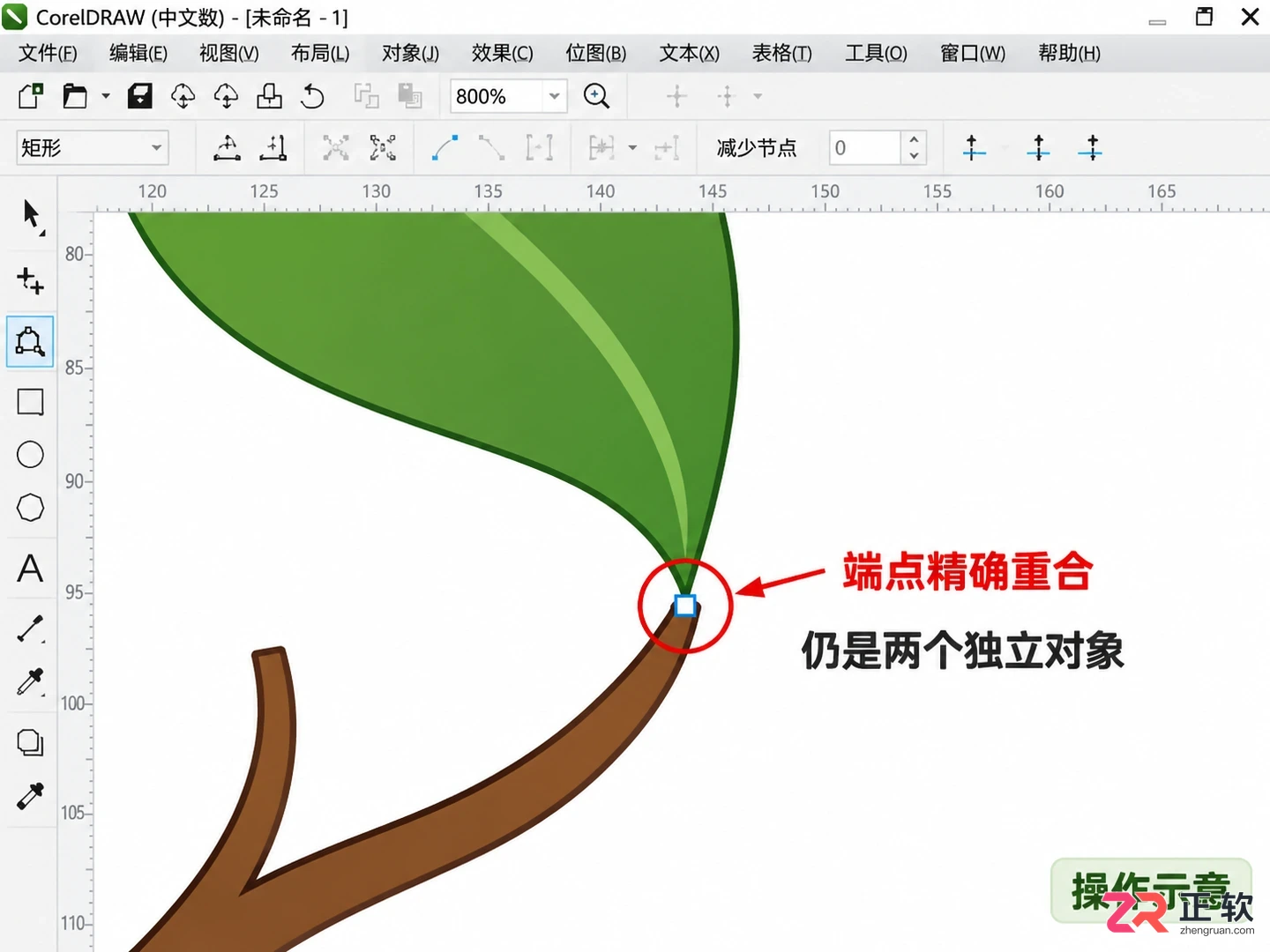The image size is (1270, 952).
Task: Click the last node alignment icon
Action: tap(1091, 147)
